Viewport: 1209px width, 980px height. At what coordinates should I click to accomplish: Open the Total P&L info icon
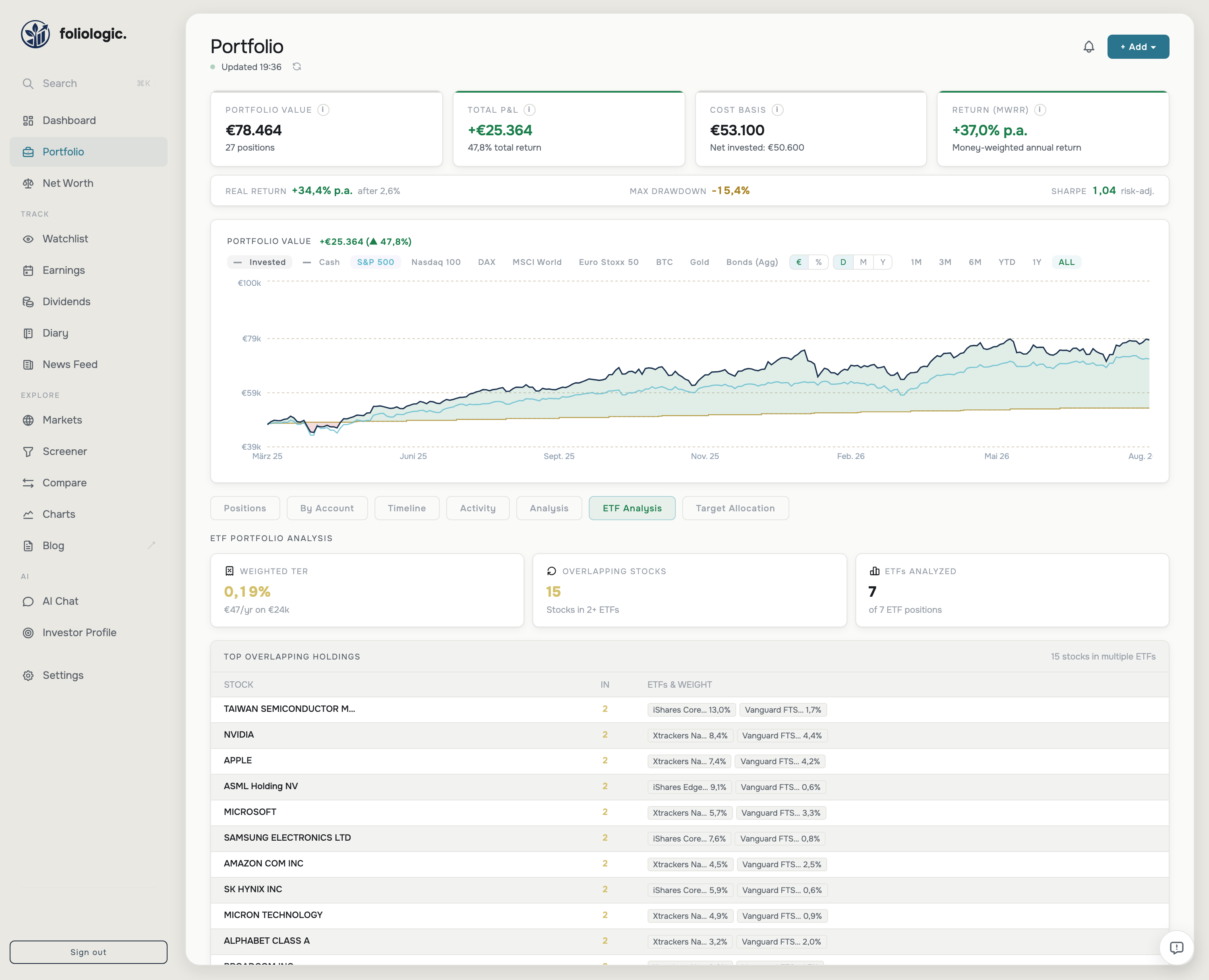click(x=529, y=110)
